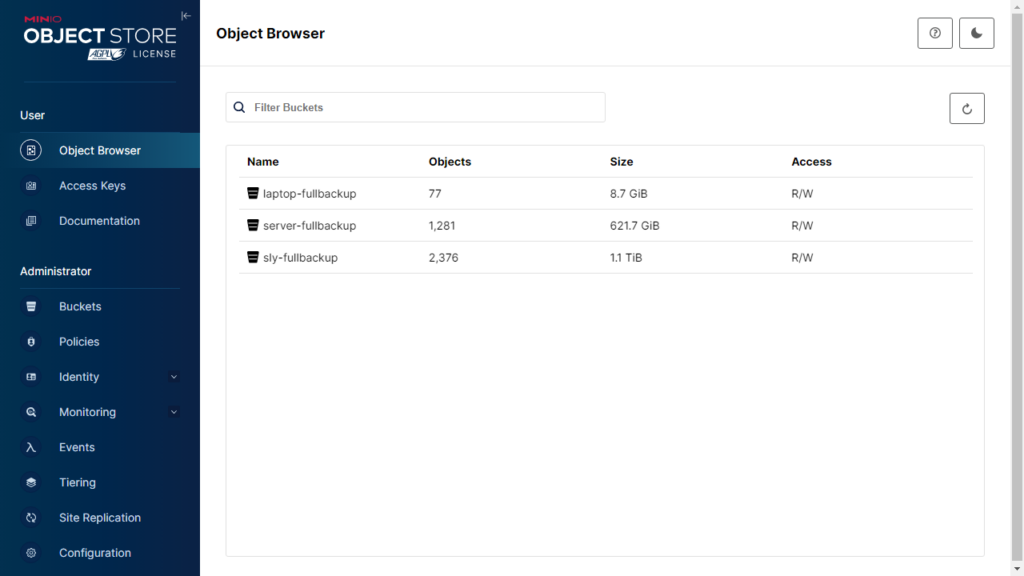The width and height of the screenshot is (1024, 576).
Task: Open the help icon in the header
Action: [x=935, y=33]
